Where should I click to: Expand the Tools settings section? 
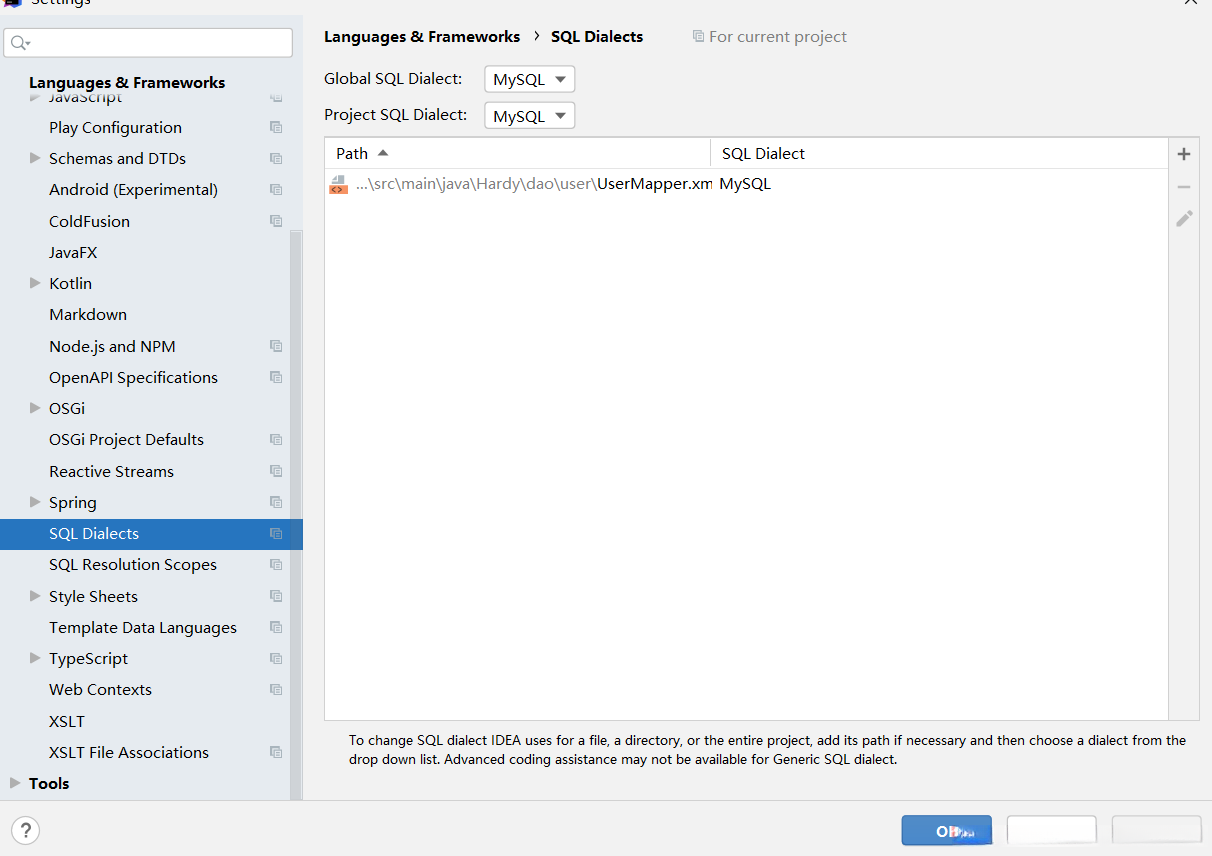[15, 783]
